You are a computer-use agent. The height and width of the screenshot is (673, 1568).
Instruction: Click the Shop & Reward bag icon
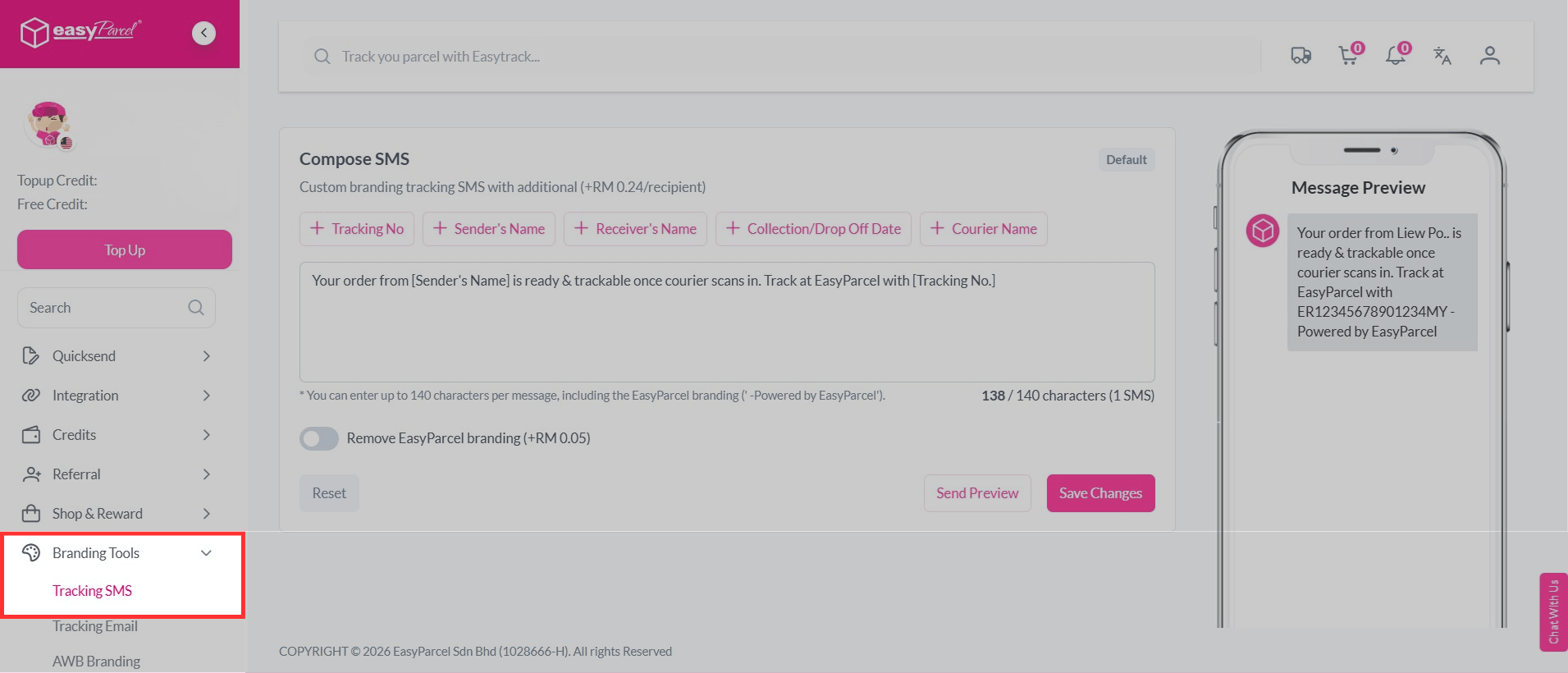point(31,514)
